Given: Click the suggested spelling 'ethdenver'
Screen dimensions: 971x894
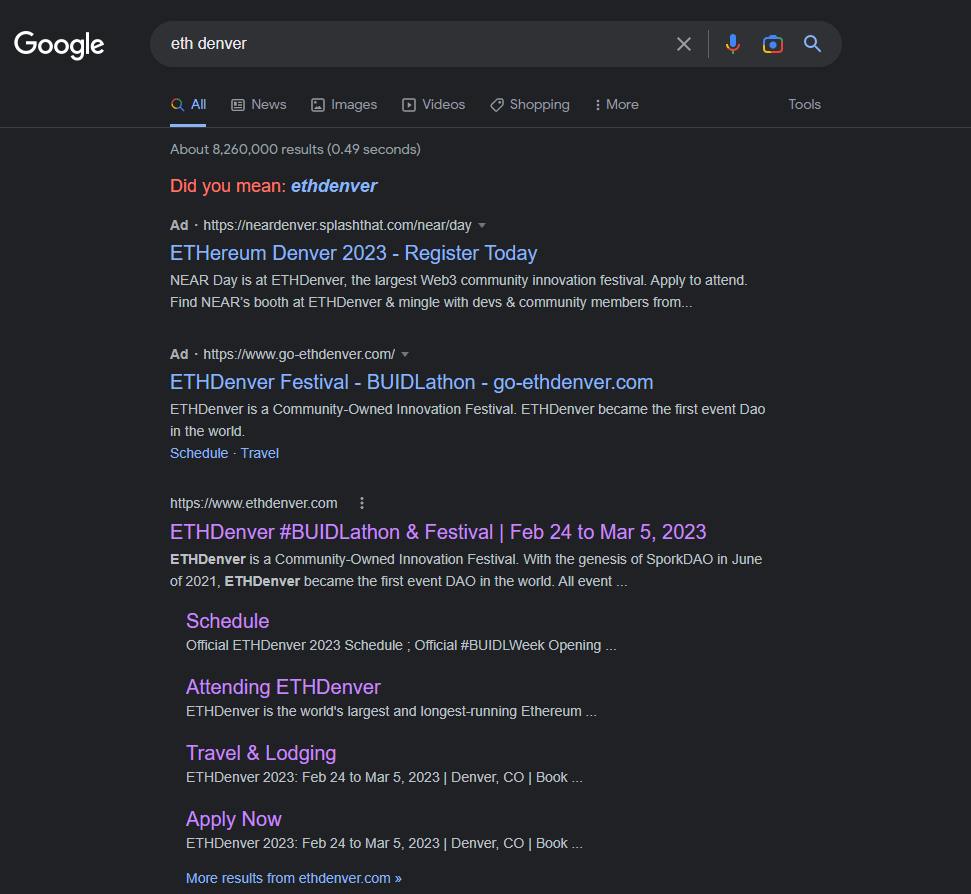Looking at the screenshot, I should pos(334,186).
